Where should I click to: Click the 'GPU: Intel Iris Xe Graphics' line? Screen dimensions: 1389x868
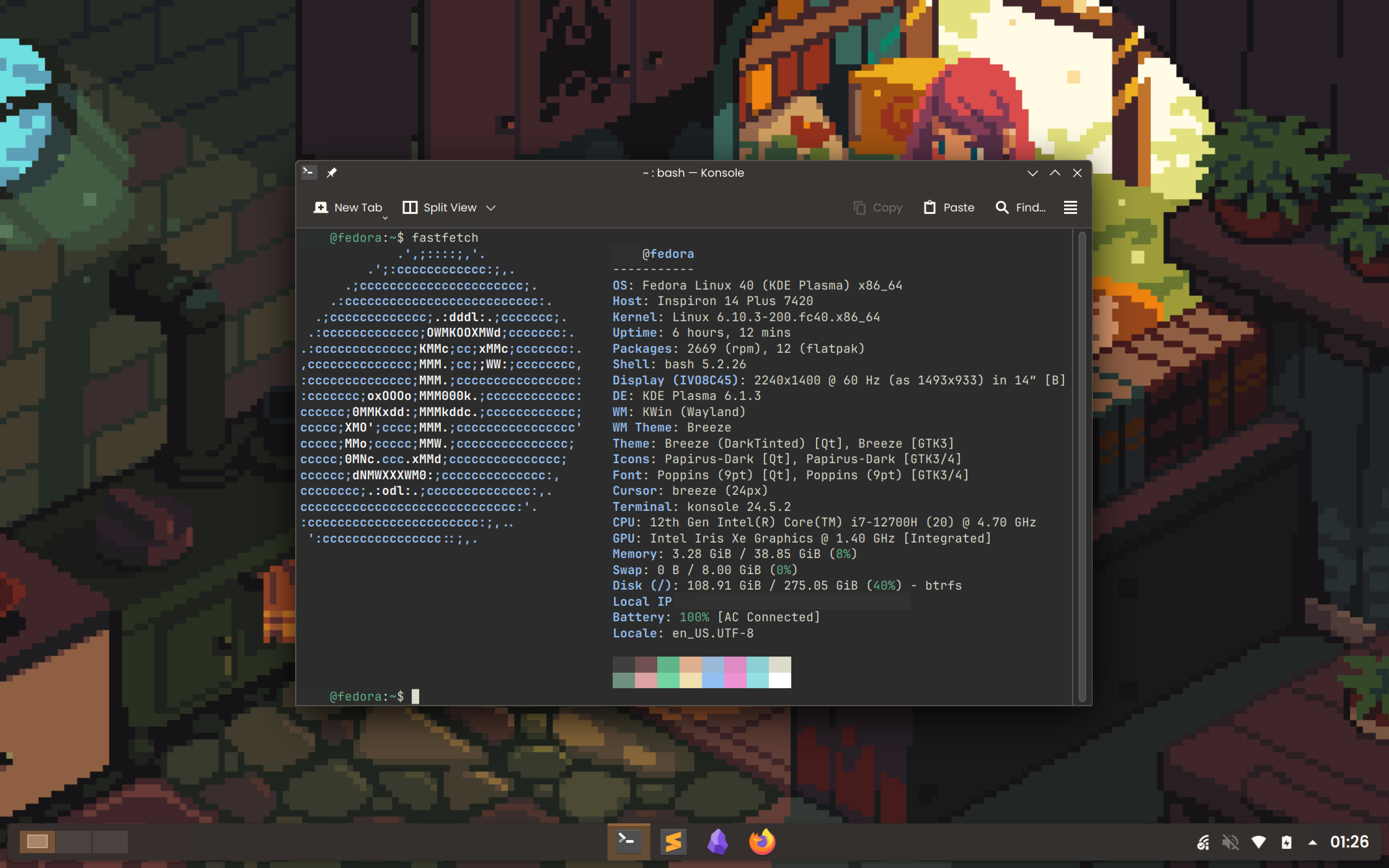[x=802, y=538]
